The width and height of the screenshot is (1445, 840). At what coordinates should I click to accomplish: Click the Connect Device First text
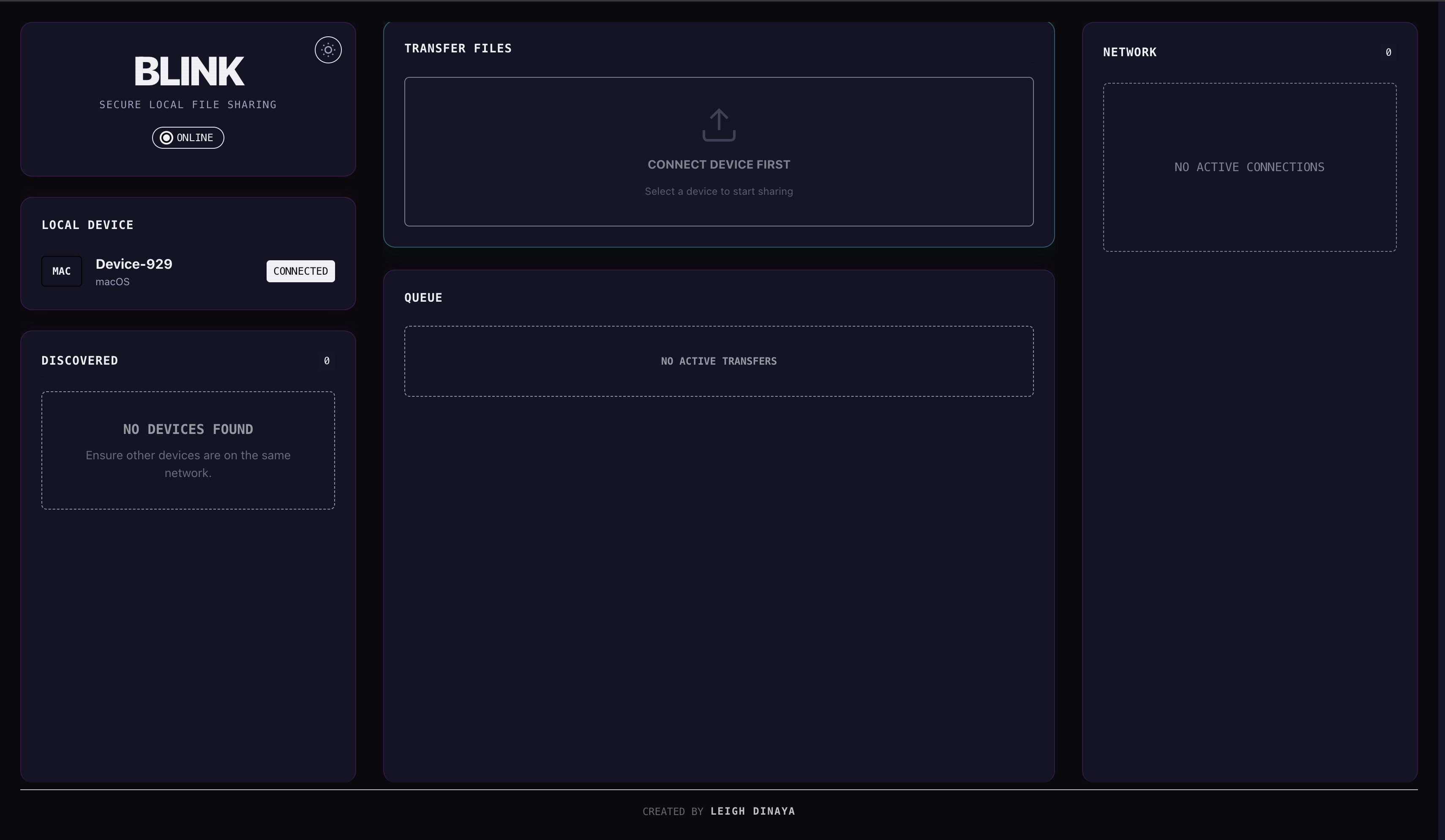click(x=718, y=164)
